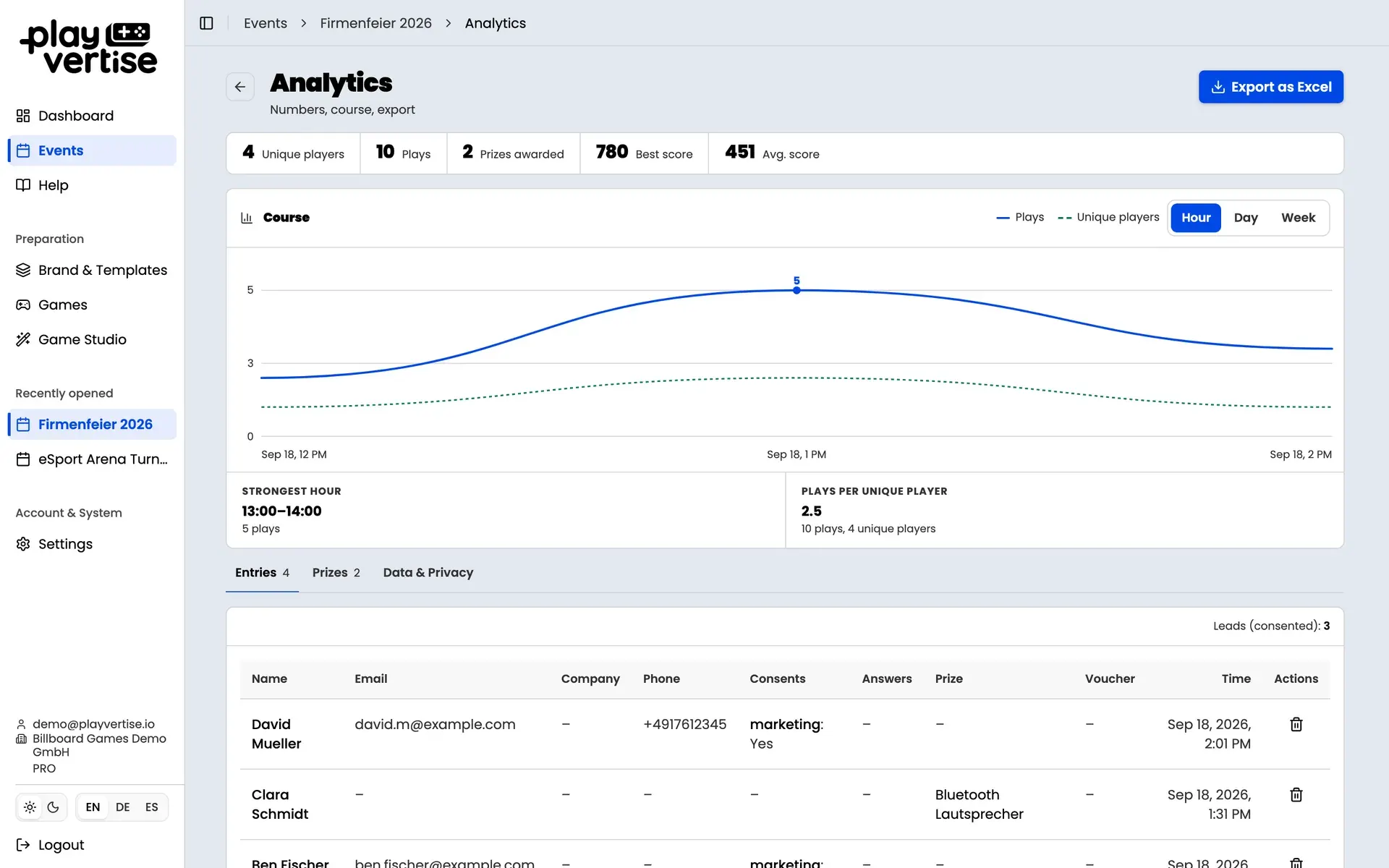Click the Settings gear icon

23,544
